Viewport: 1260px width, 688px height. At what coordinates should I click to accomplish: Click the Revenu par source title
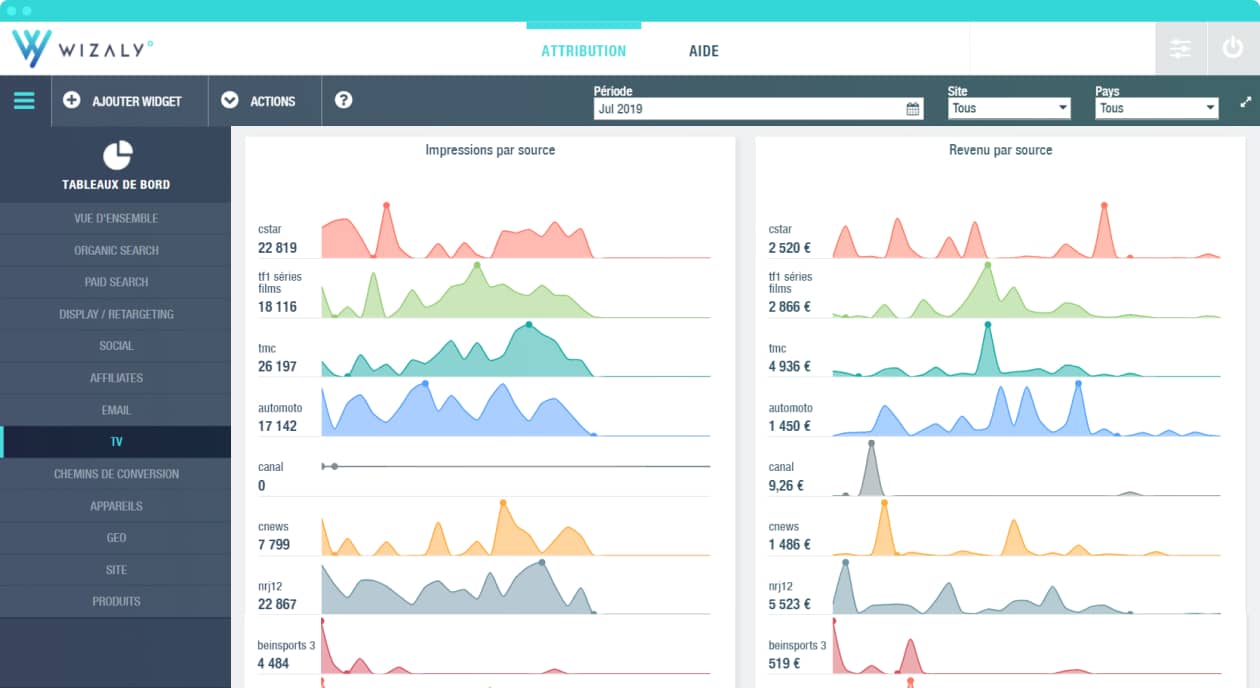1000,150
